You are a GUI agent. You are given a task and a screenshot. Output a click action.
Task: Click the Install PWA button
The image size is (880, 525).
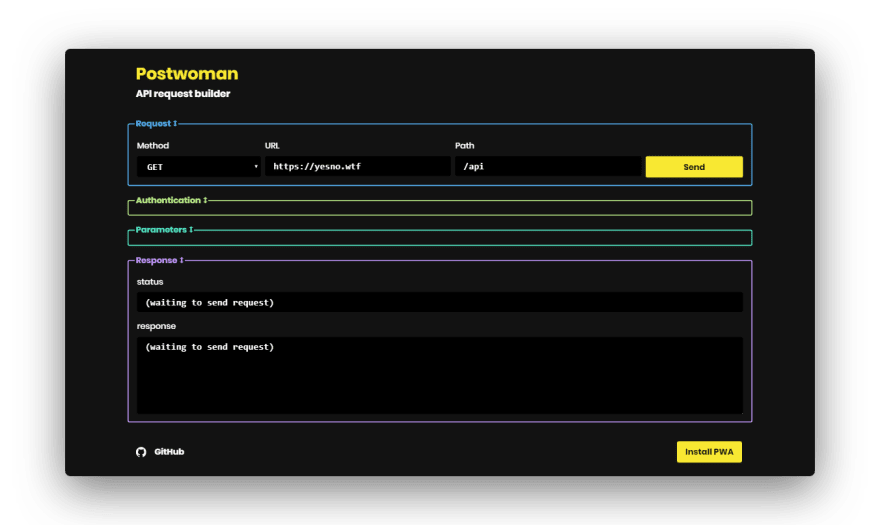tap(709, 452)
